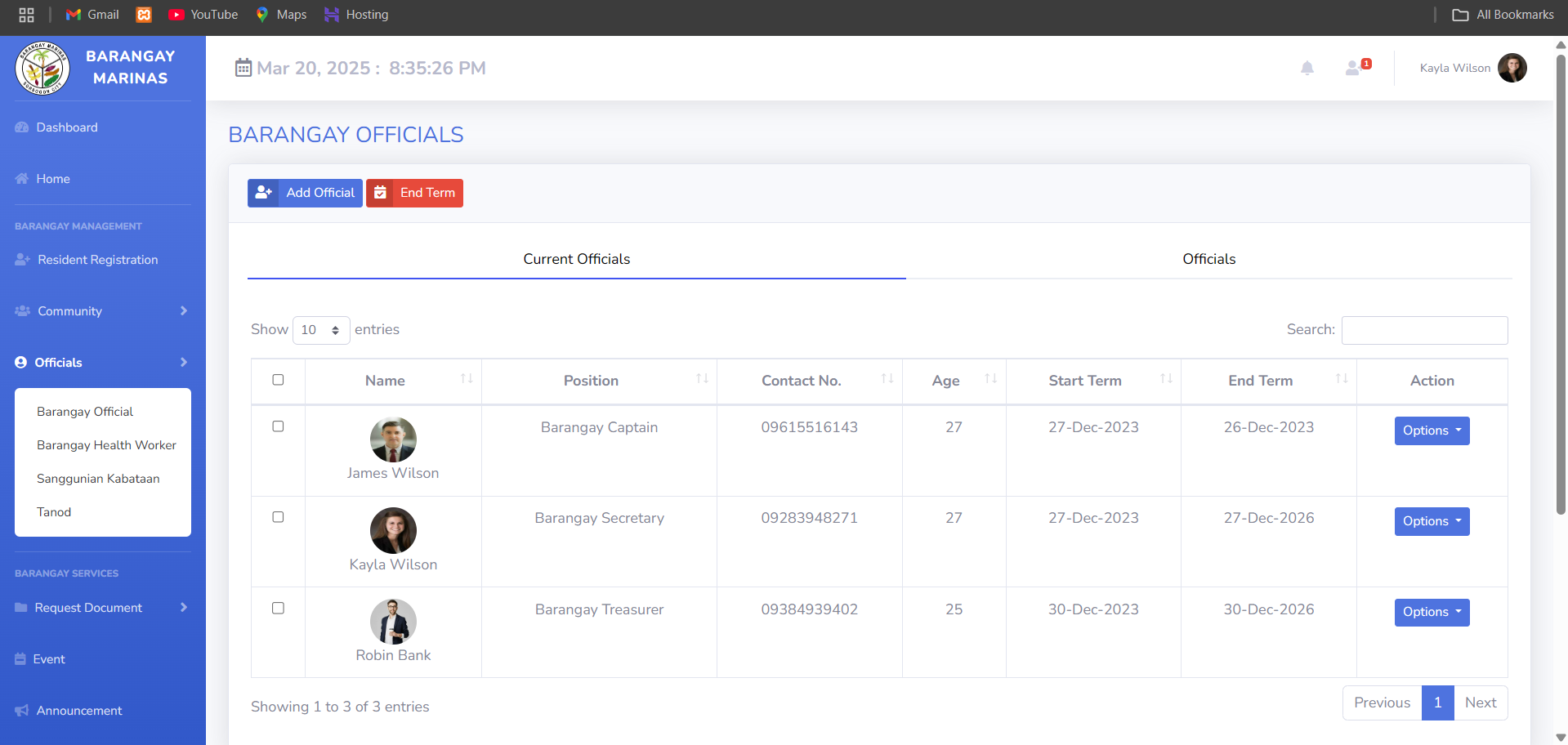Image resolution: width=1568 pixels, height=745 pixels.
Task: Switch to the Officials tab
Action: click(1208, 259)
